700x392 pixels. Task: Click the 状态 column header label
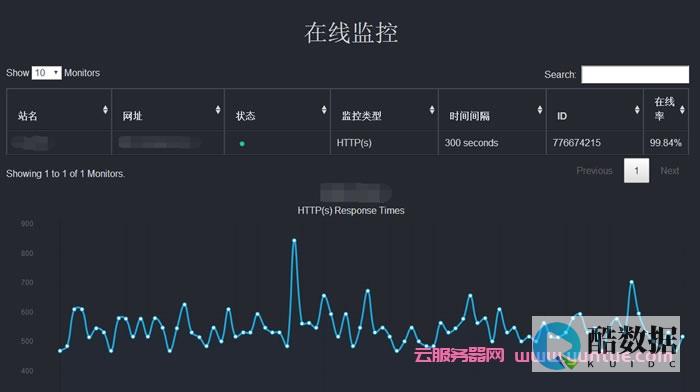(x=246, y=116)
